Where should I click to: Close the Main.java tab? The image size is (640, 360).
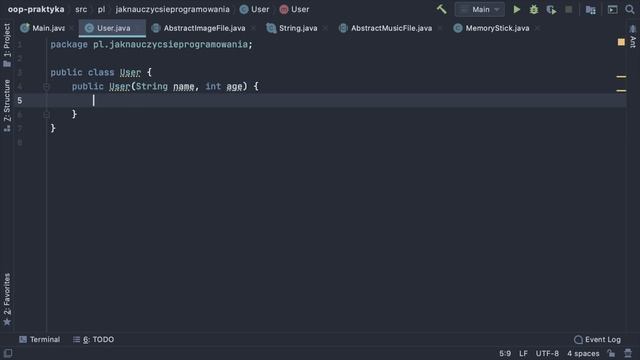point(71,28)
